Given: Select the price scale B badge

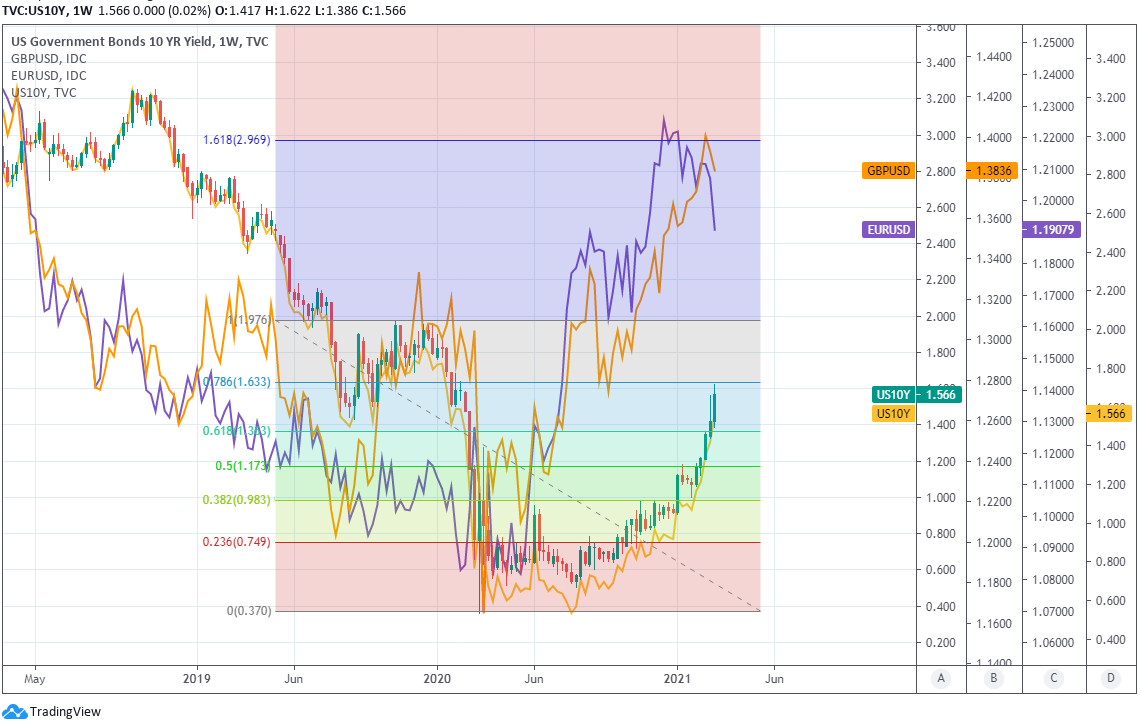Looking at the screenshot, I should pos(994,679).
